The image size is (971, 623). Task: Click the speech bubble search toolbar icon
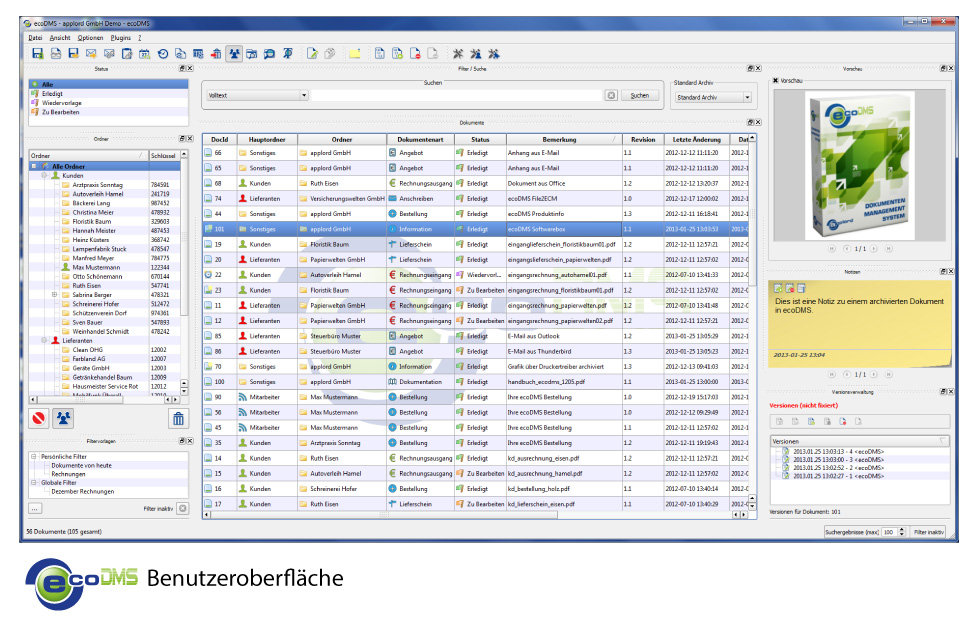(x=269, y=54)
